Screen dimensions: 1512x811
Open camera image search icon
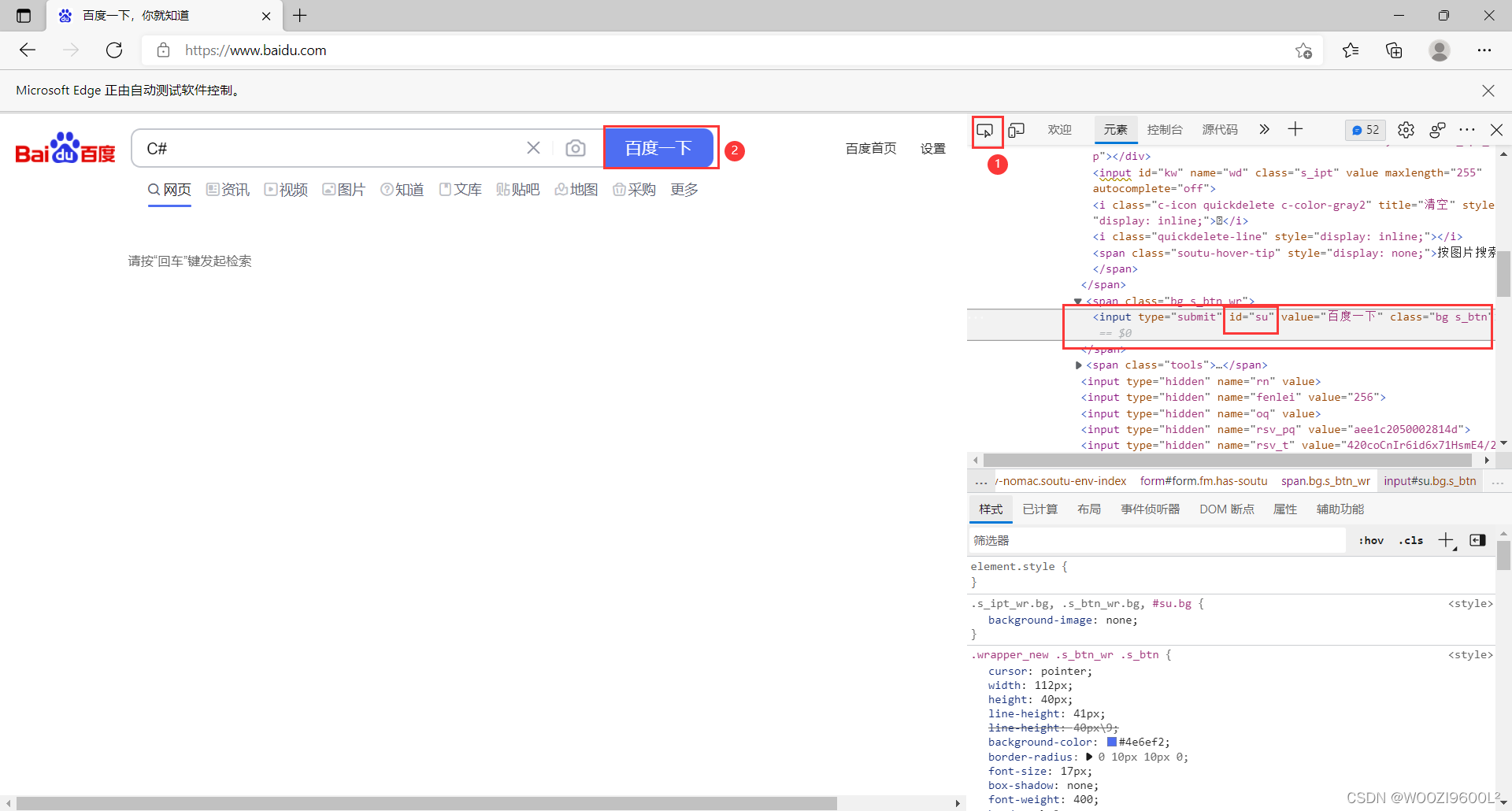click(x=576, y=148)
